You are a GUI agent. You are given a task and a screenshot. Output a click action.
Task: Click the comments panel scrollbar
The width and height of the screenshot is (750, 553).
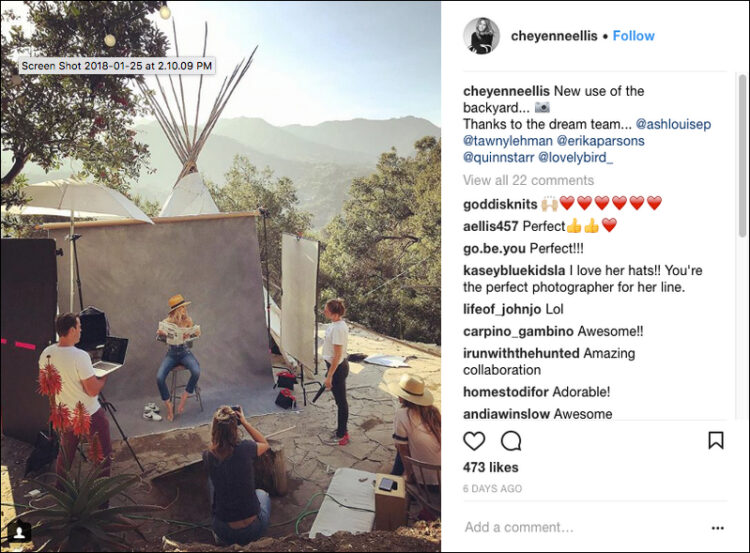click(742, 155)
